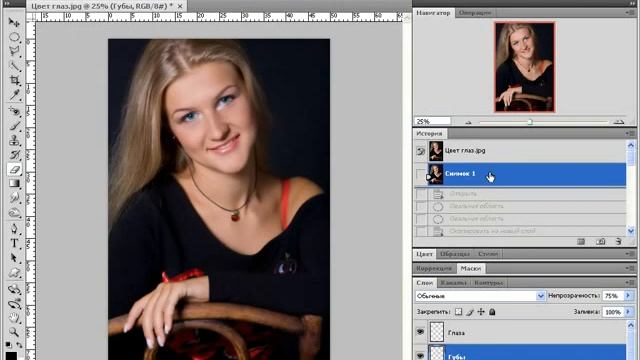Switch to the Каналы tab
This screenshot has height=360, width=640.
(x=453, y=282)
